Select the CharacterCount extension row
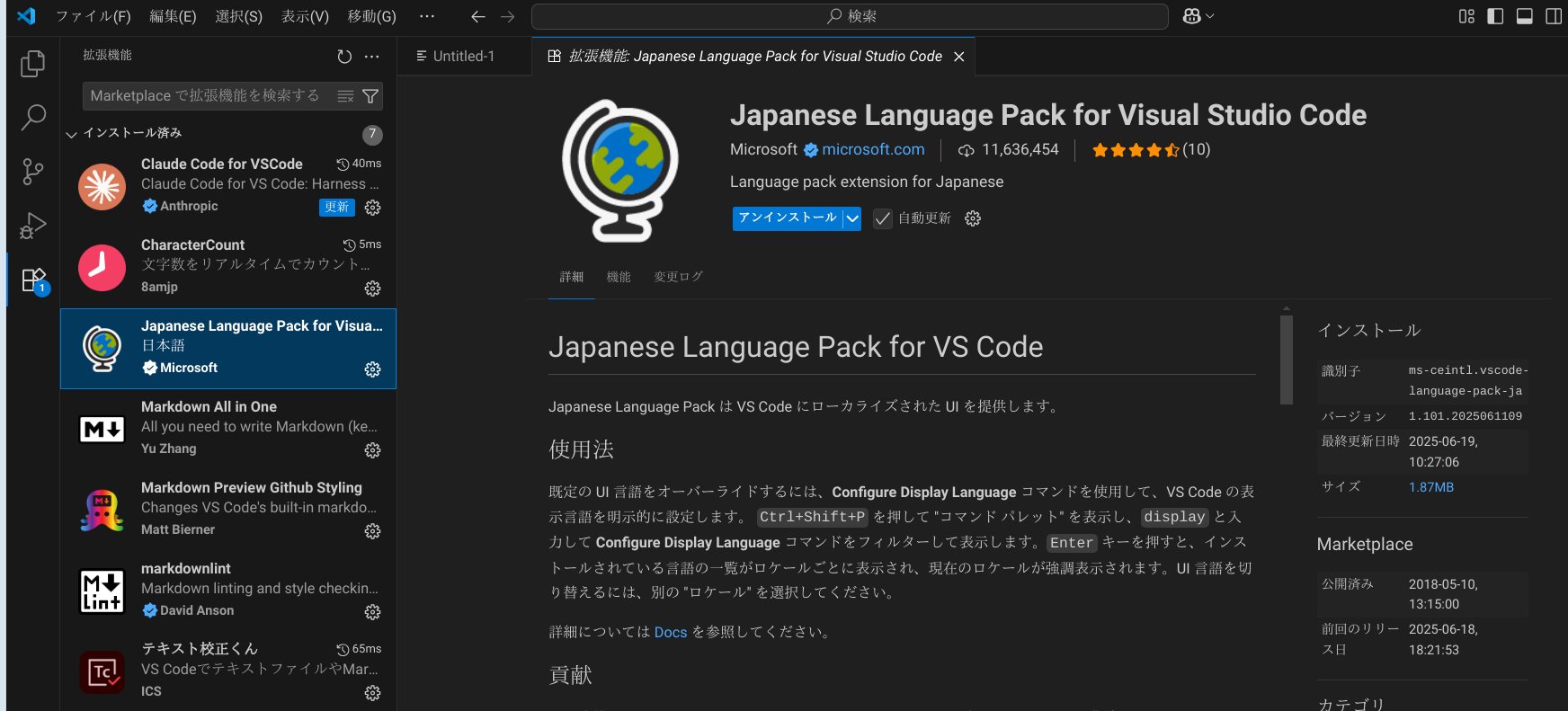Image resolution: width=1568 pixels, height=711 pixels. [x=228, y=268]
